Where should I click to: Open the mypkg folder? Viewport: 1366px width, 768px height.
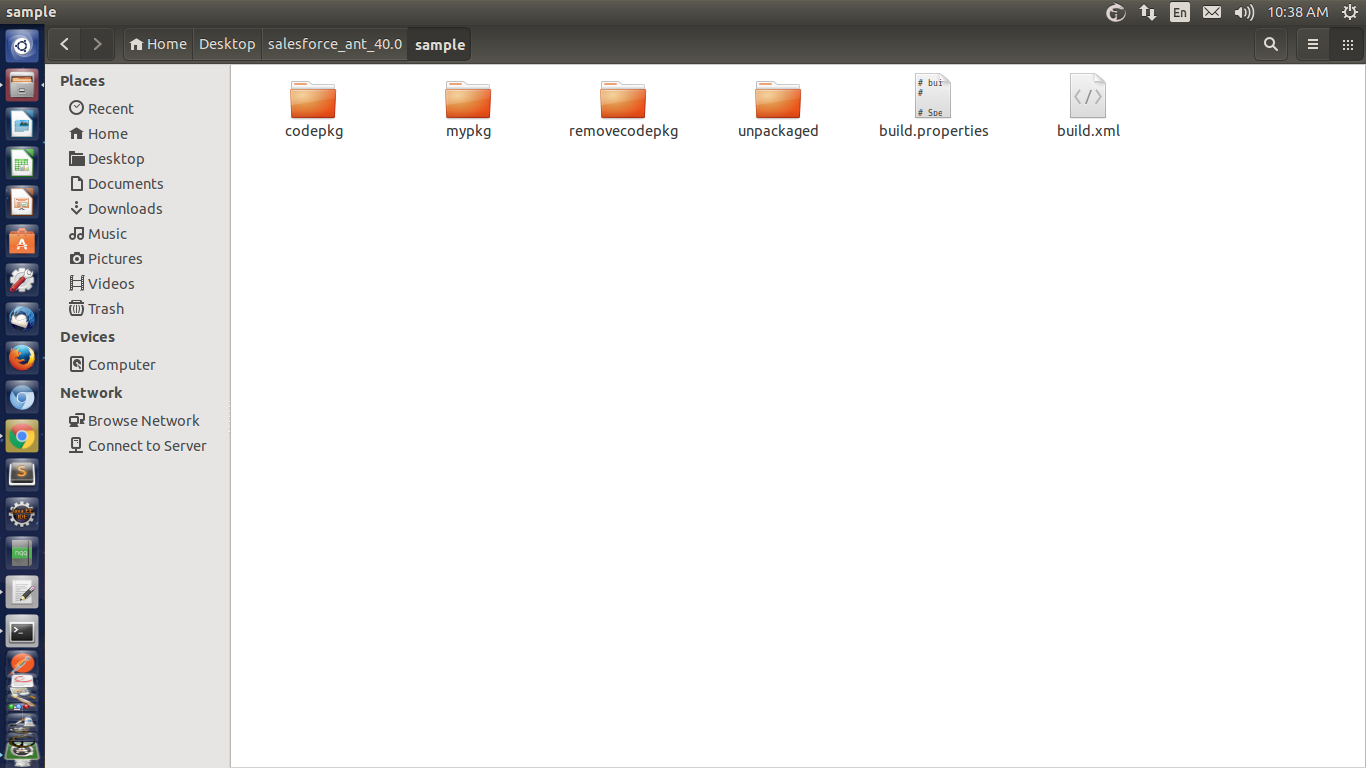click(468, 101)
